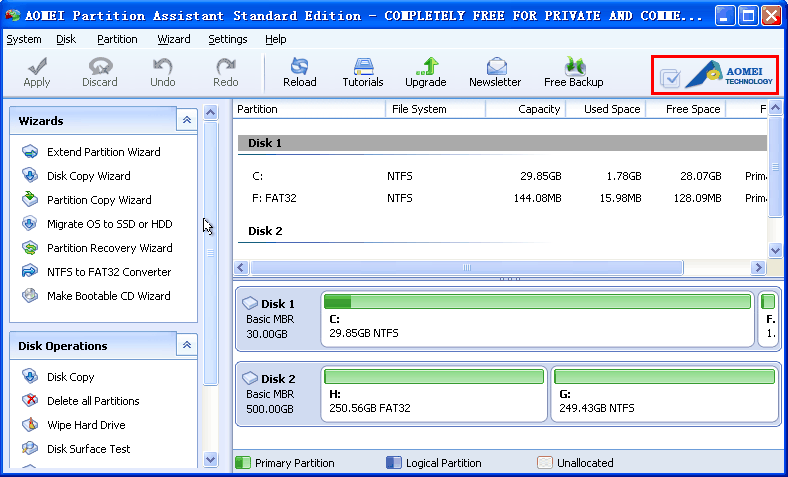Click the Primary Partition legend swatch
The height and width of the screenshot is (477, 788).
tap(243, 462)
